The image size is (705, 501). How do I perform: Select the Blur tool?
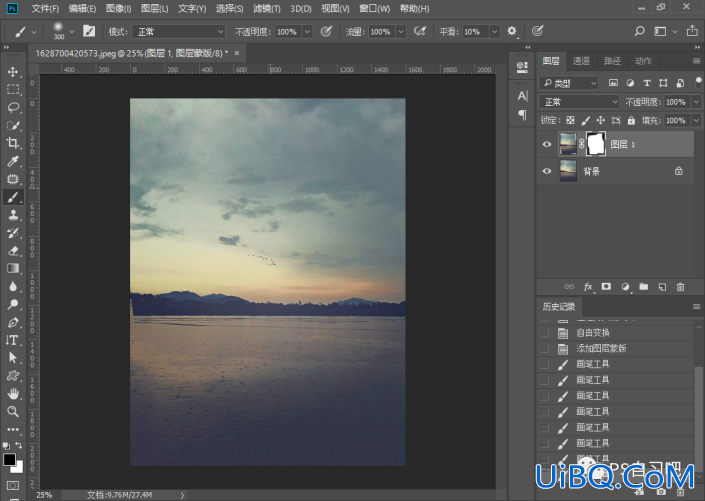click(x=13, y=286)
